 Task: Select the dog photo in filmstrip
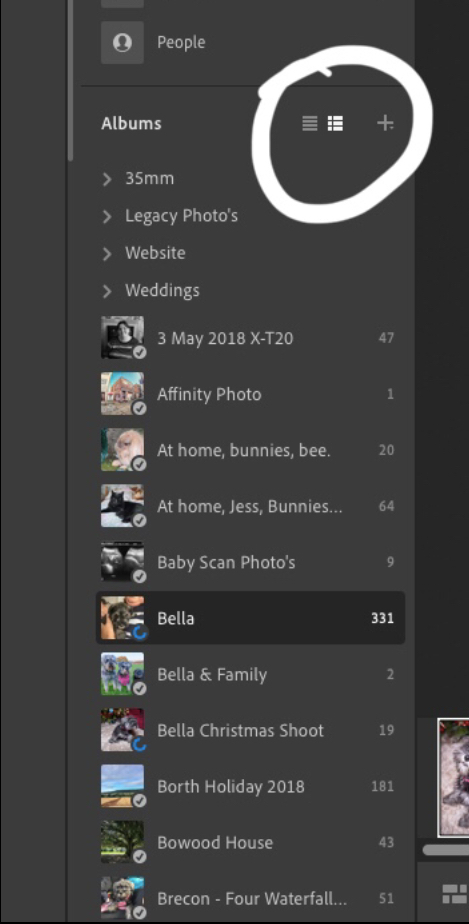(x=454, y=777)
